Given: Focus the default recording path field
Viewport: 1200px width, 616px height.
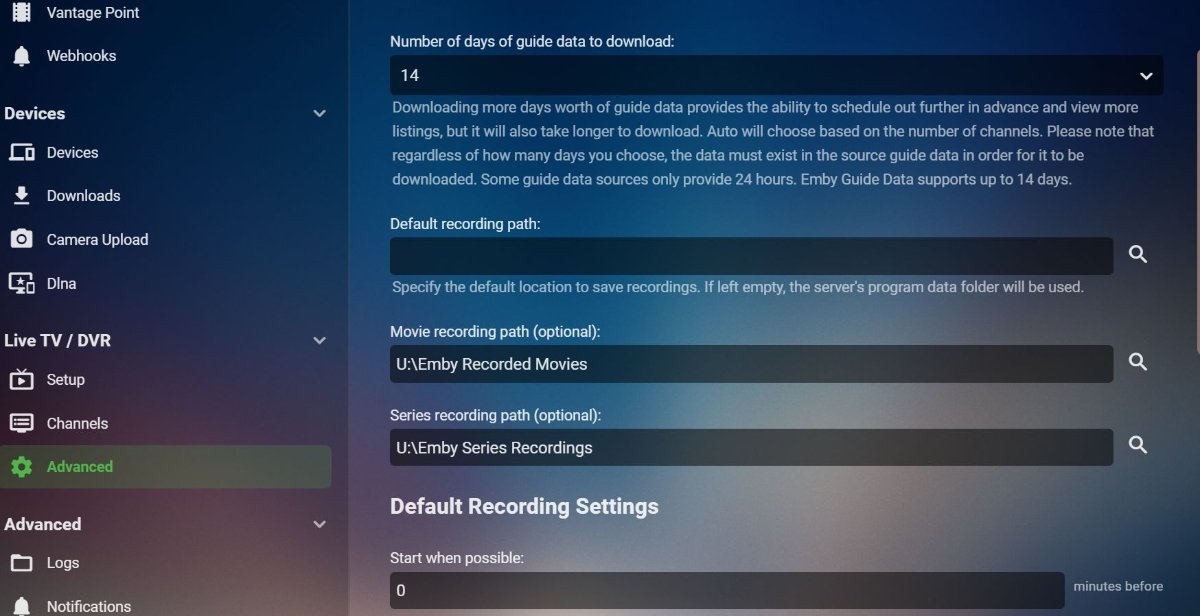Looking at the screenshot, I should point(751,256).
